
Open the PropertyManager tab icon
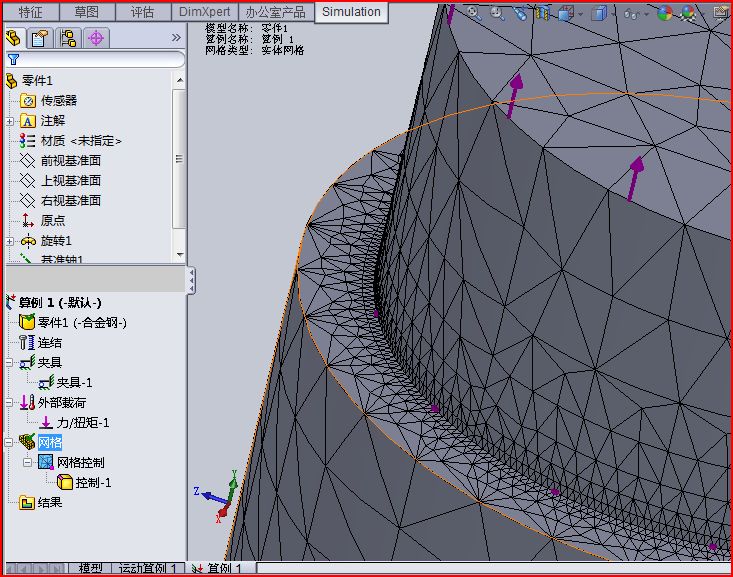40,38
